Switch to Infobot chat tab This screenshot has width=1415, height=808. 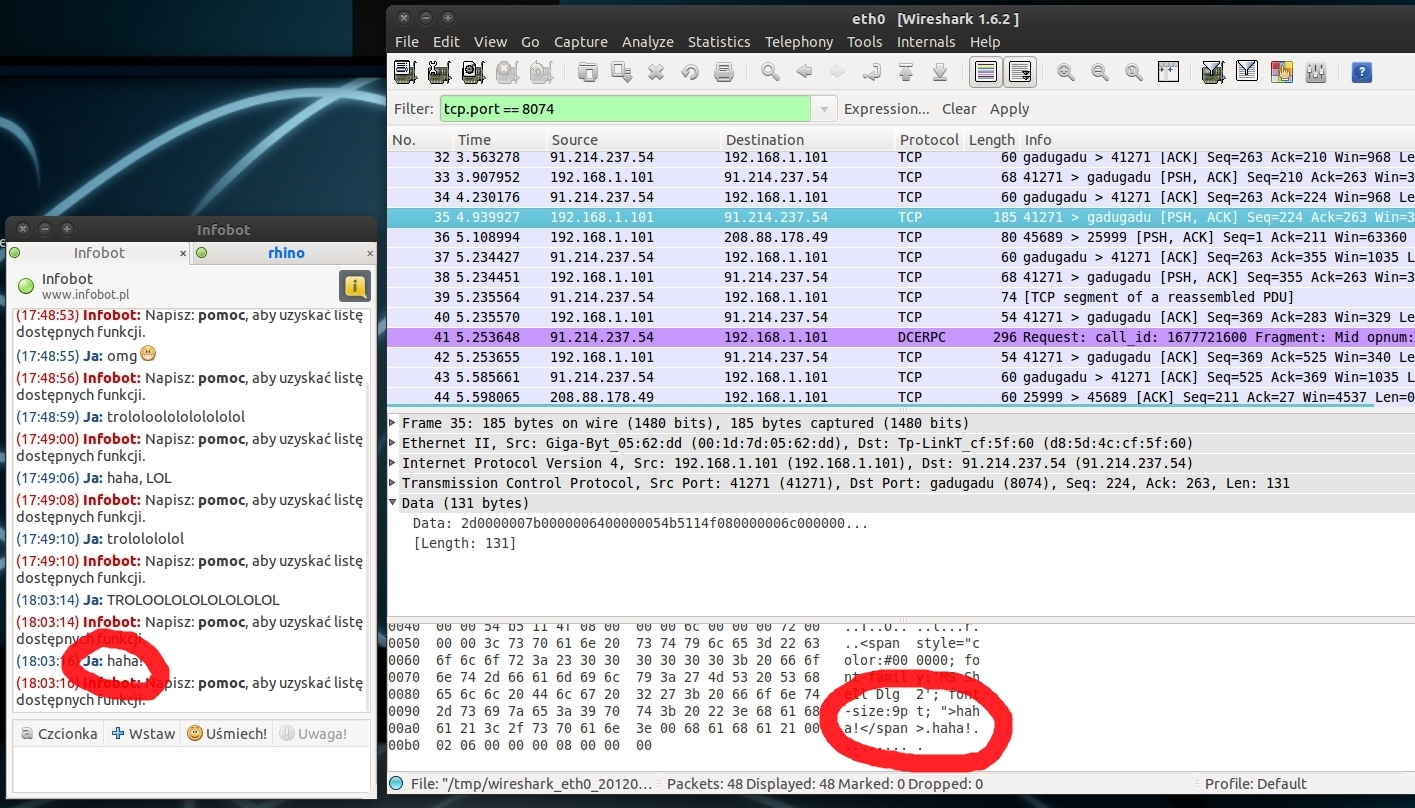click(98, 254)
